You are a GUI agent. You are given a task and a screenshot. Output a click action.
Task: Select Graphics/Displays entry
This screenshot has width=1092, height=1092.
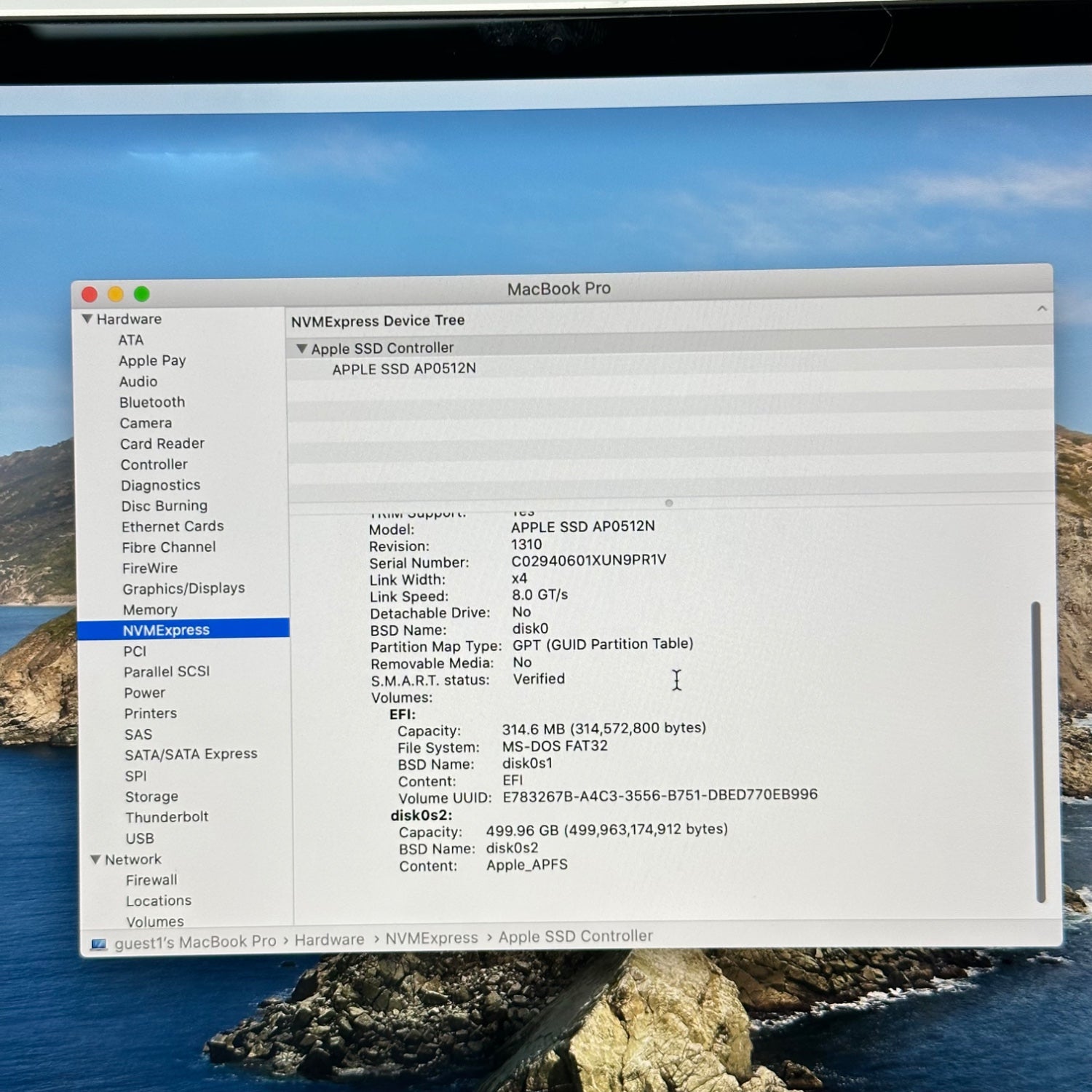183,589
